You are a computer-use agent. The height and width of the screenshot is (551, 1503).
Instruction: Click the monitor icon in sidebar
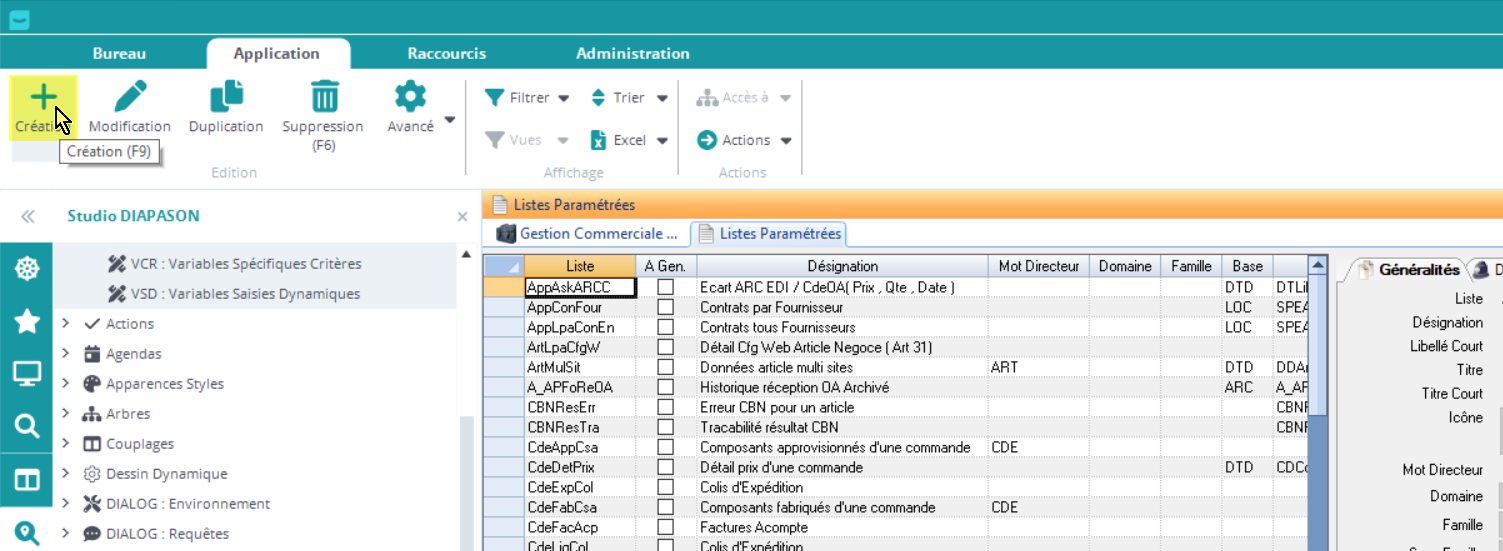pyautogui.click(x=26, y=374)
